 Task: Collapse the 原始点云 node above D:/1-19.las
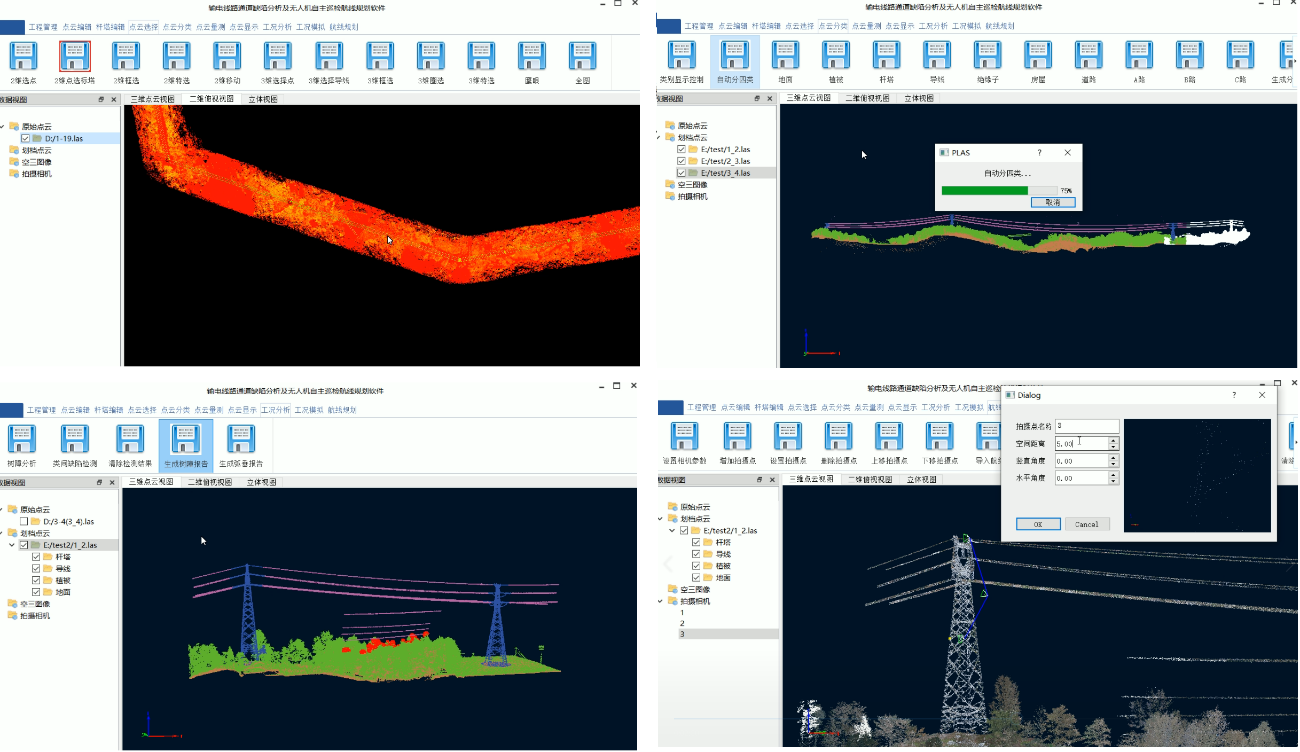coord(3,127)
